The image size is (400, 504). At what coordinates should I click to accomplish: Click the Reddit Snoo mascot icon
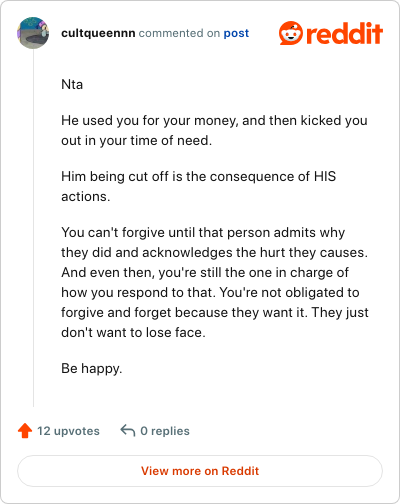[291, 33]
